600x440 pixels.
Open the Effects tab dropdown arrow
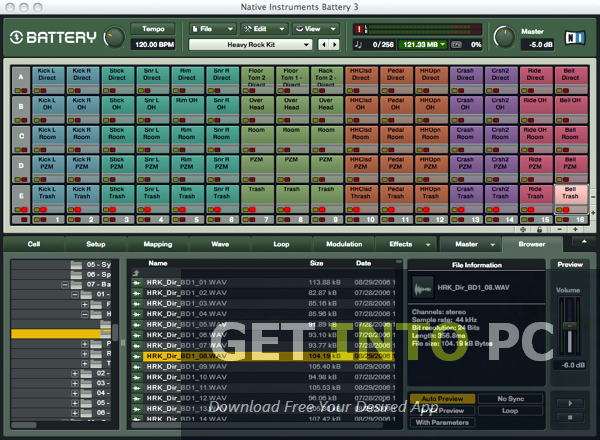(428, 245)
